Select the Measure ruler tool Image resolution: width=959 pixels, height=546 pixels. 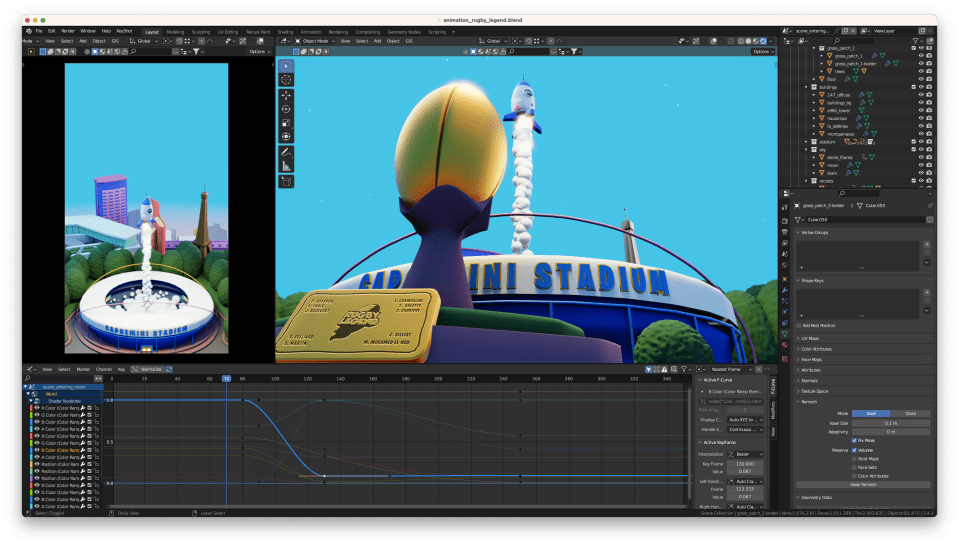click(286, 165)
